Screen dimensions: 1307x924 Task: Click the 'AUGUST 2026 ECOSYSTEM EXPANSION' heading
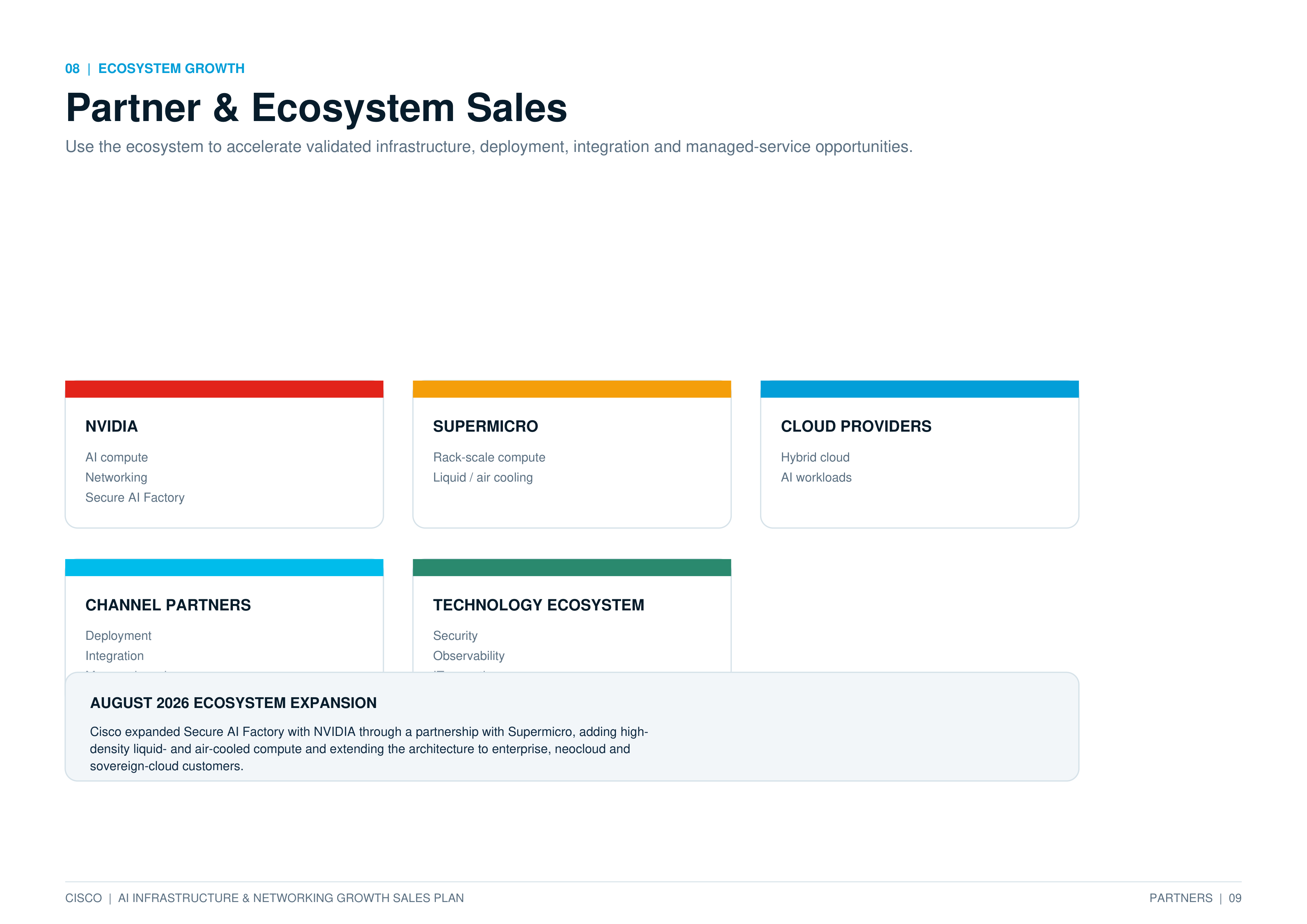click(233, 703)
